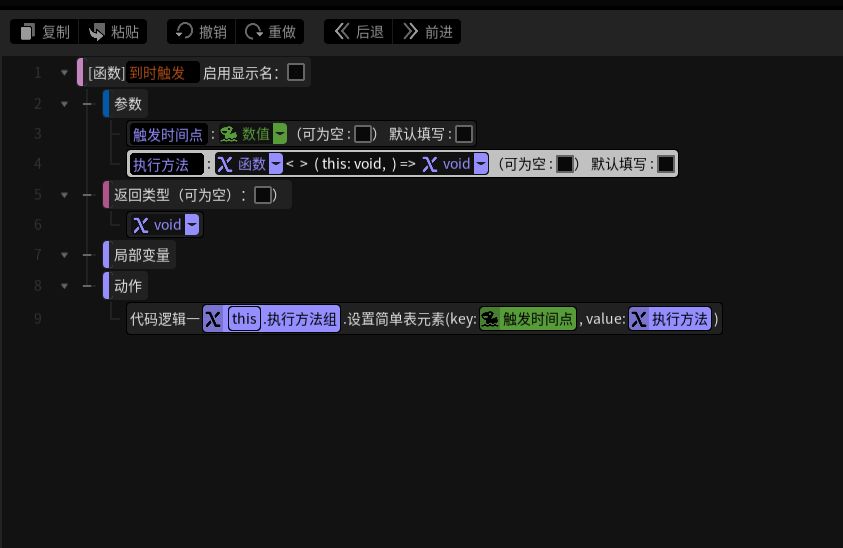Collapse the 返回类型 section arrow

pos(64,195)
